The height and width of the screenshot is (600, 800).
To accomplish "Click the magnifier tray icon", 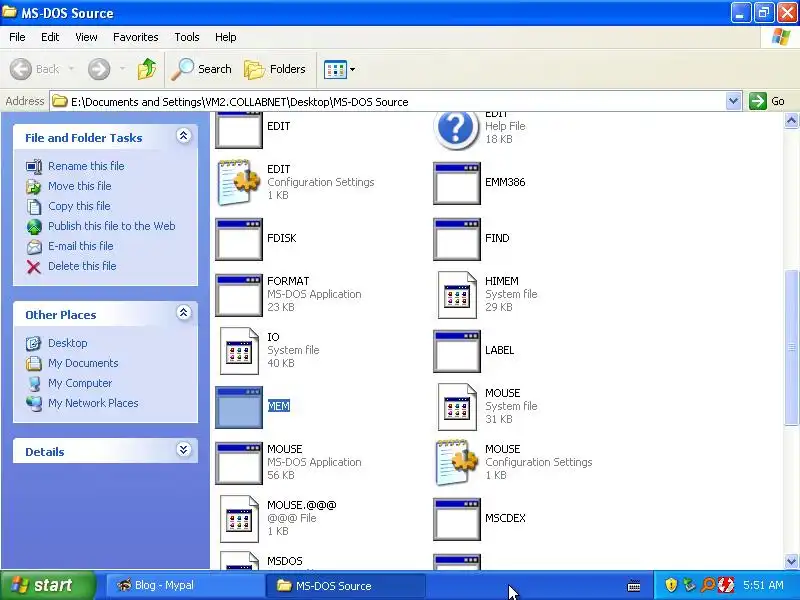I will pos(708,585).
